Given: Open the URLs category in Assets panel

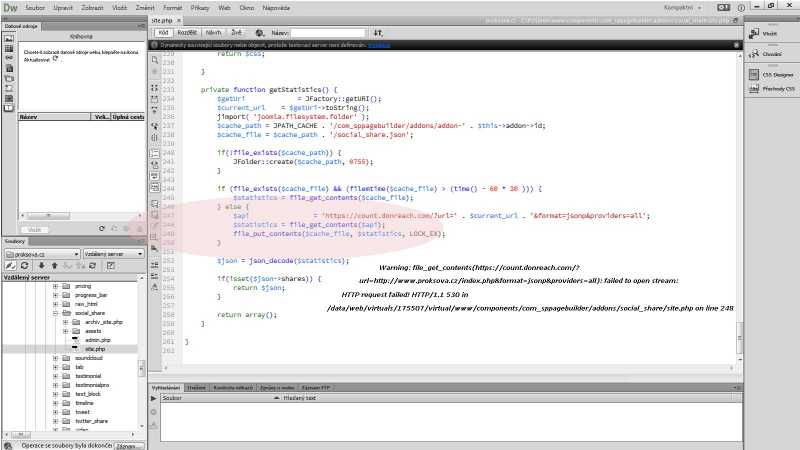Looking at the screenshot, I should [x=9, y=58].
